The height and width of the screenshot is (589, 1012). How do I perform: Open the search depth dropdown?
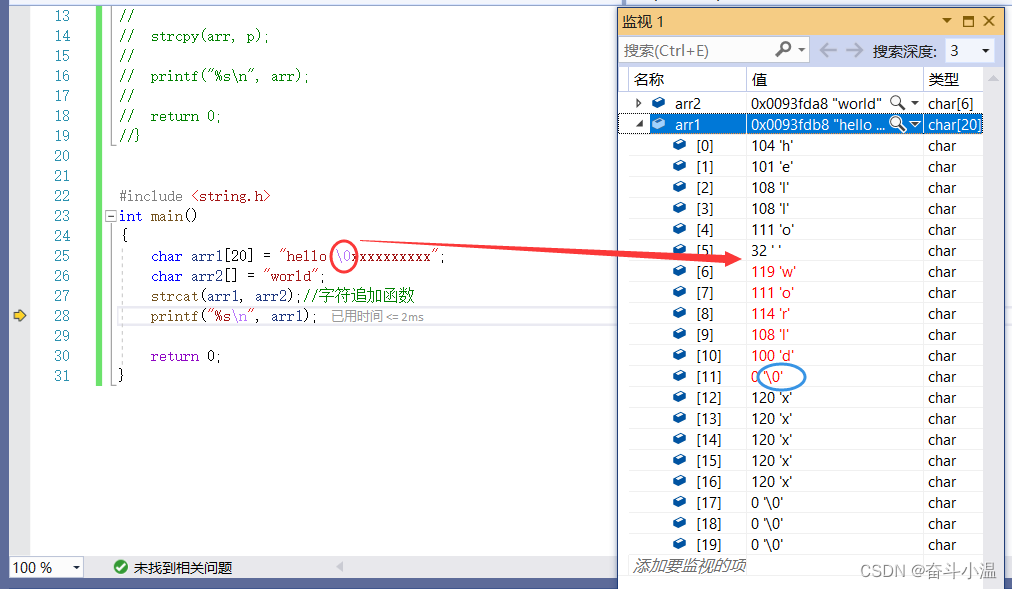[986, 50]
